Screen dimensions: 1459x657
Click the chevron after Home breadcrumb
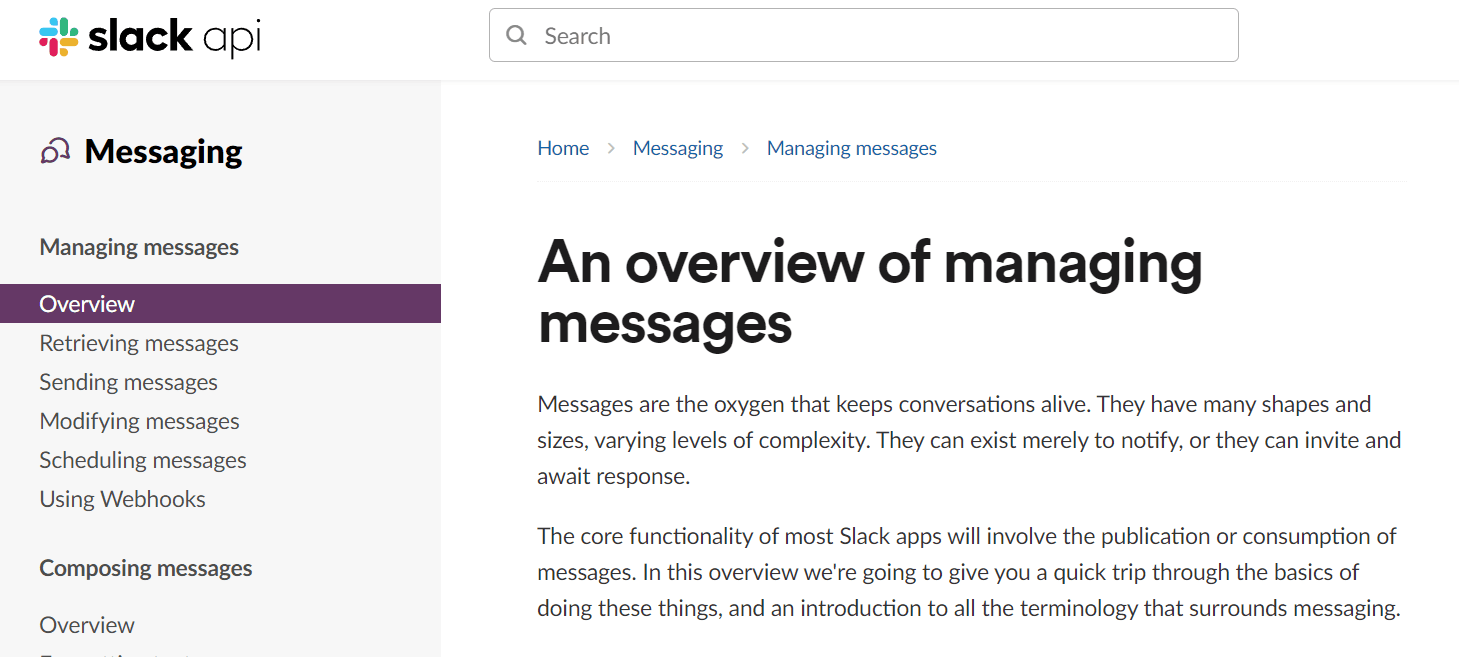point(610,147)
